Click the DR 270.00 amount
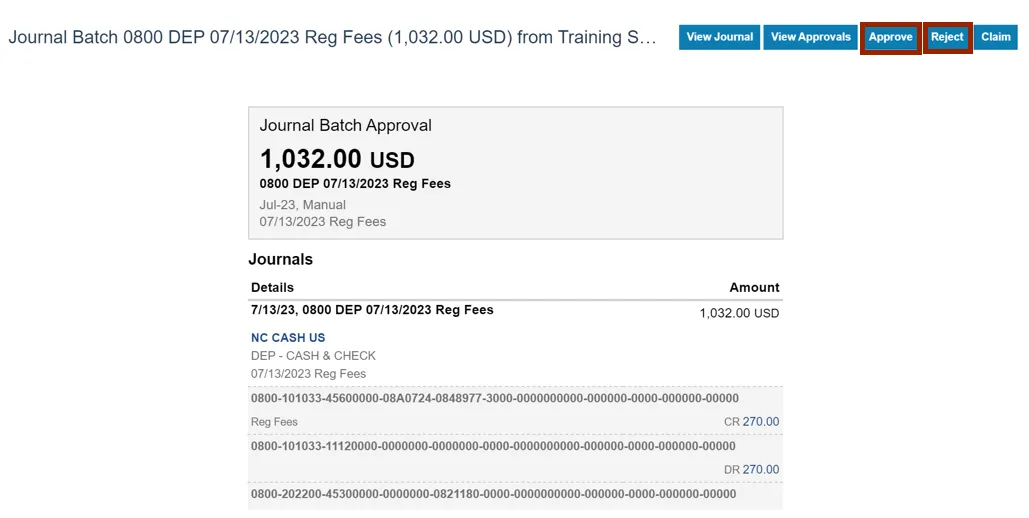The width and height of the screenshot is (1029, 518). [760, 470]
